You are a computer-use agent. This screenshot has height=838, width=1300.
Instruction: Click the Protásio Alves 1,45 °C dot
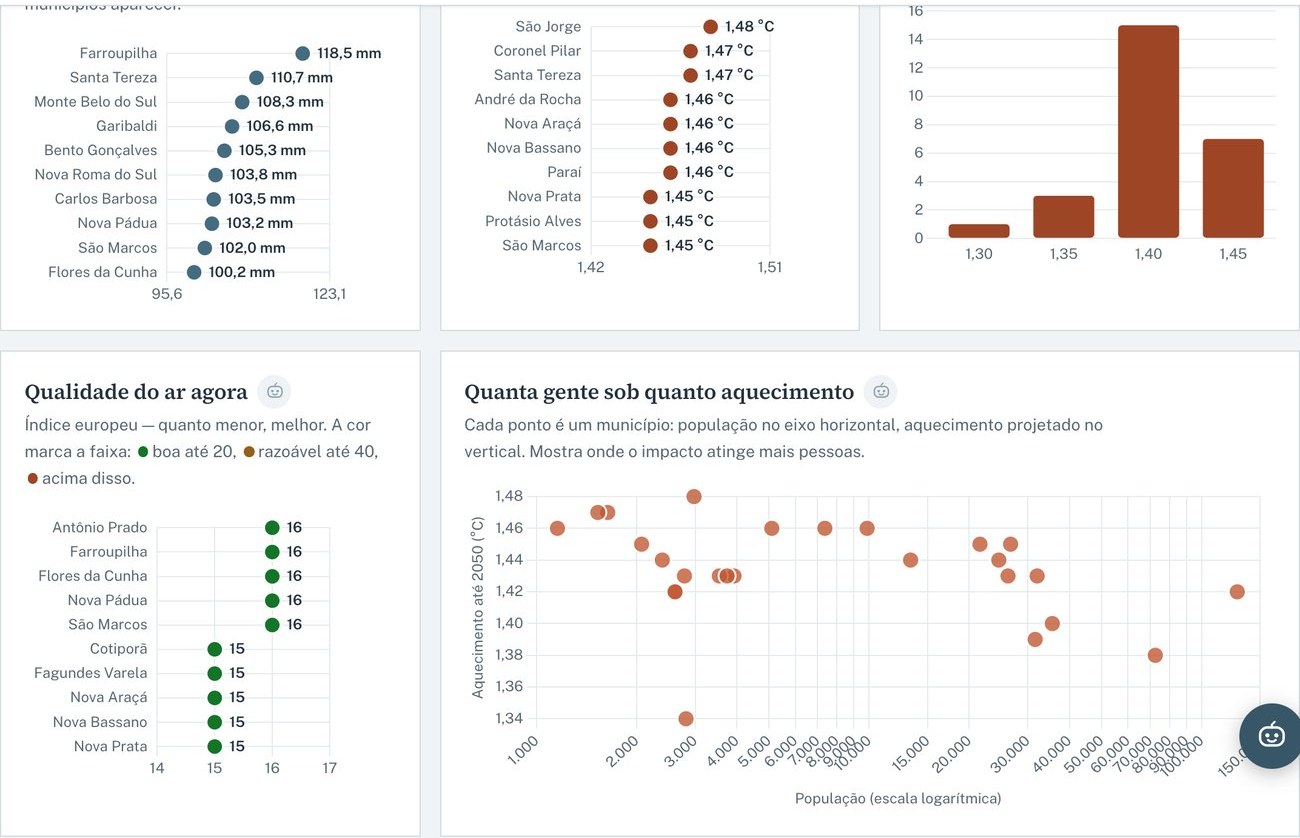pyautogui.click(x=650, y=221)
